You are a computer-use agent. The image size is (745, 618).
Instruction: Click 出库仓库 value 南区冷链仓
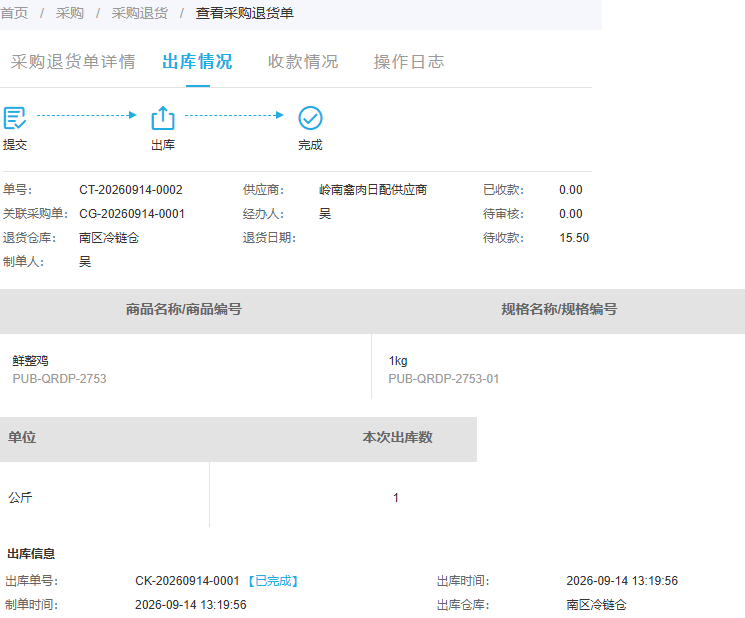[596, 605]
